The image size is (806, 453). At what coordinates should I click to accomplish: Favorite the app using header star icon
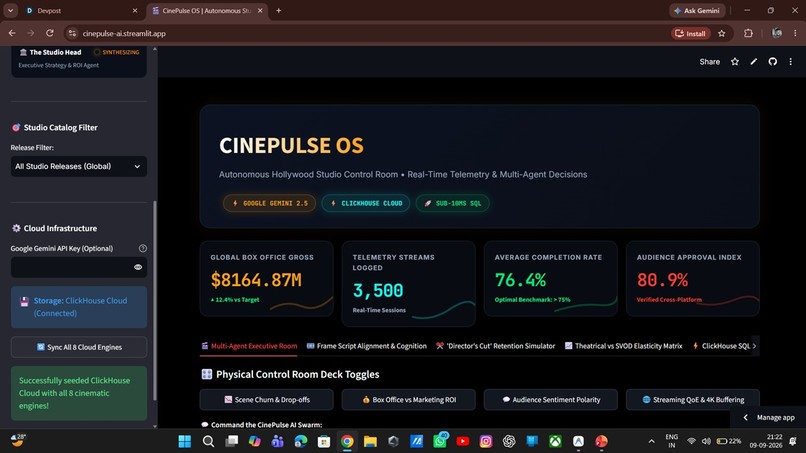point(735,62)
